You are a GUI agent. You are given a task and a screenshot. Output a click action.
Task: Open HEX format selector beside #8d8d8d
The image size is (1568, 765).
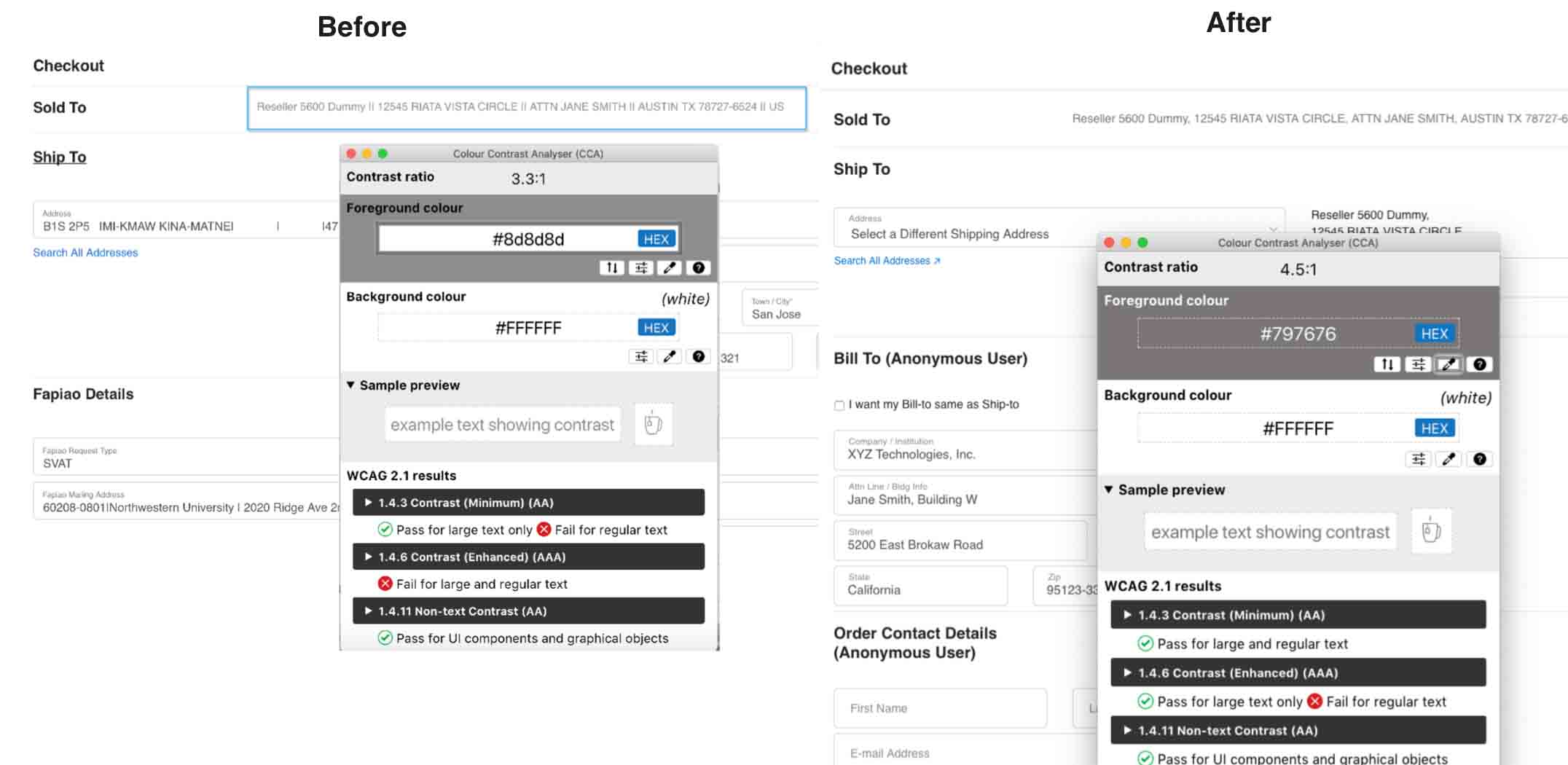656,239
